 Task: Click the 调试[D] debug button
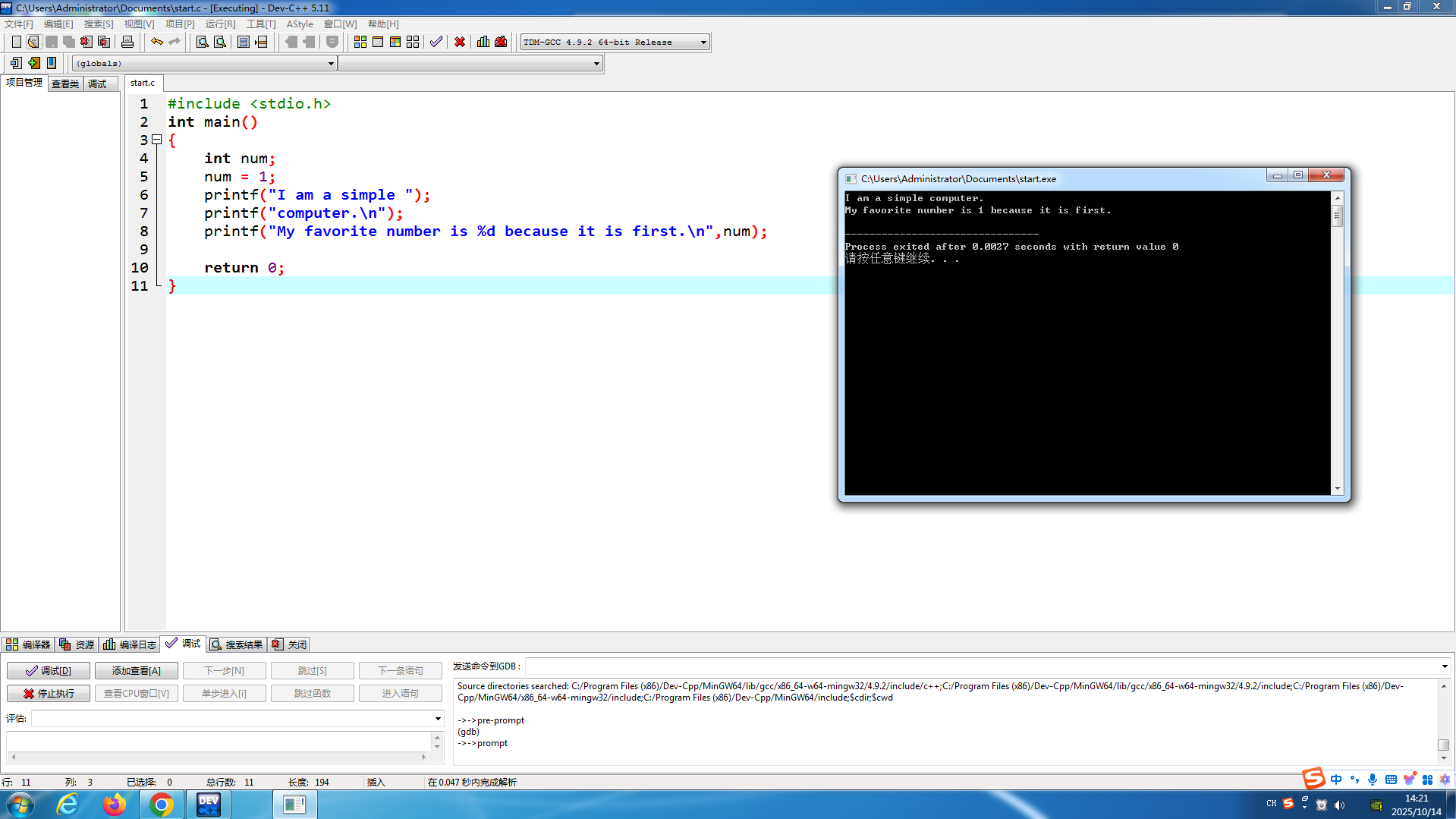pyautogui.click(x=49, y=671)
